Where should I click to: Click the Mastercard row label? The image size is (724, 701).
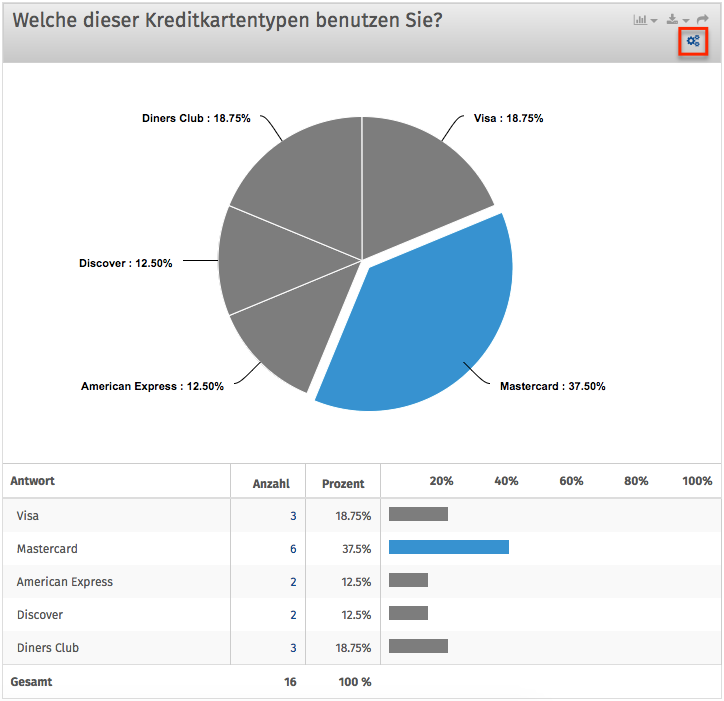pyautogui.click(x=47, y=549)
